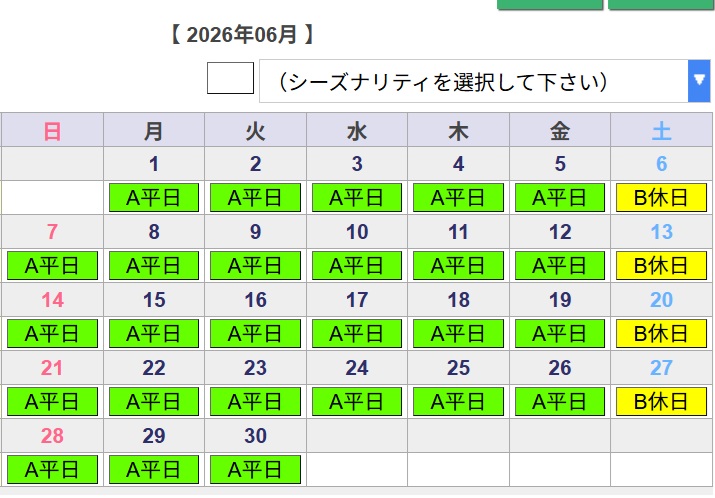This screenshot has height=498, width=715.
Task: Click the A平日 button for June 17
Action: tap(357, 334)
